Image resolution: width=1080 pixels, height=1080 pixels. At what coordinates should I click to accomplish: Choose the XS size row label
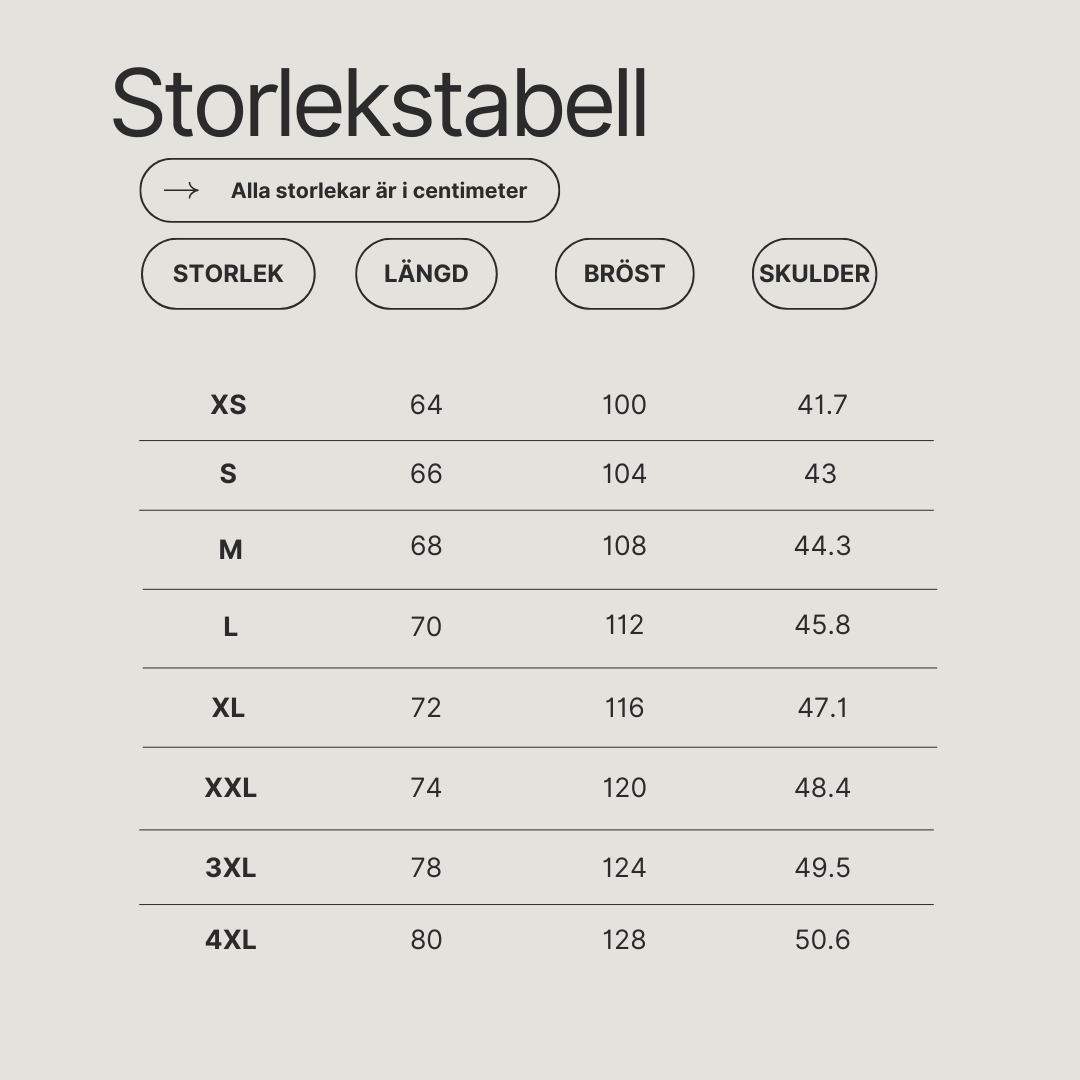(x=229, y=405)
